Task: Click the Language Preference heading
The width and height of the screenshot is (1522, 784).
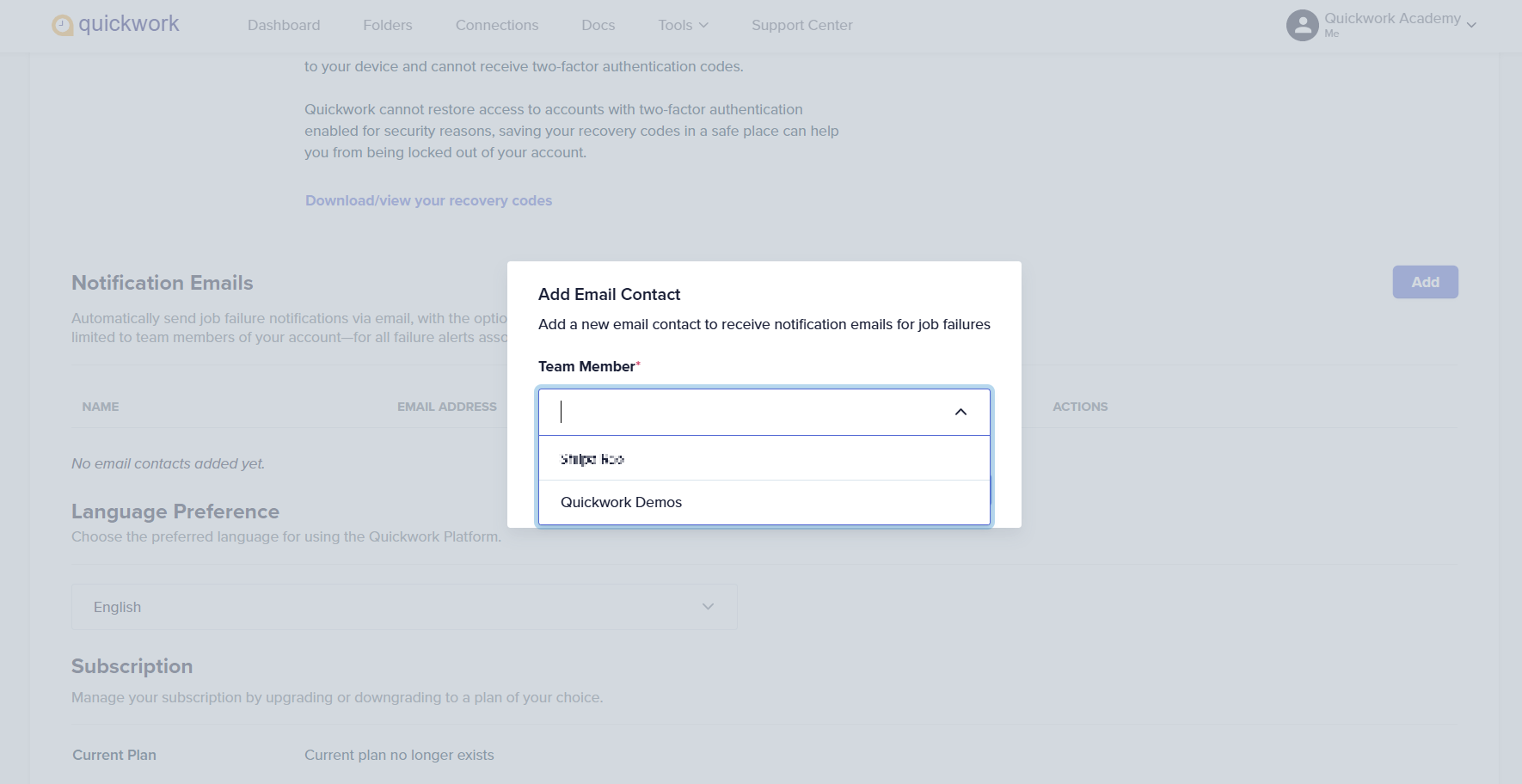Action: click(x=175, y=511)
